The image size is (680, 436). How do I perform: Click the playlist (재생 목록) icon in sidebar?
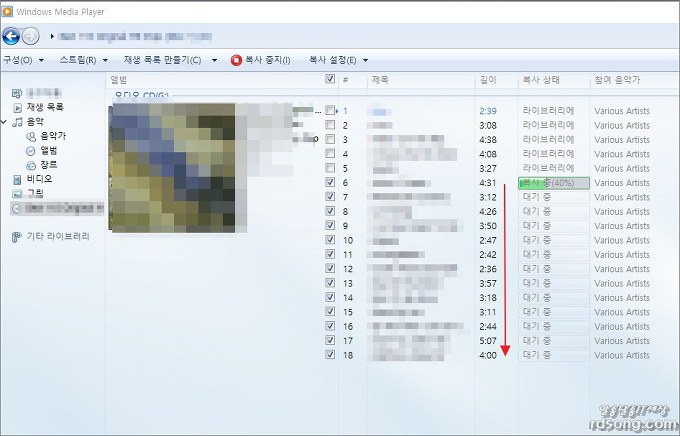coord(17,108)
